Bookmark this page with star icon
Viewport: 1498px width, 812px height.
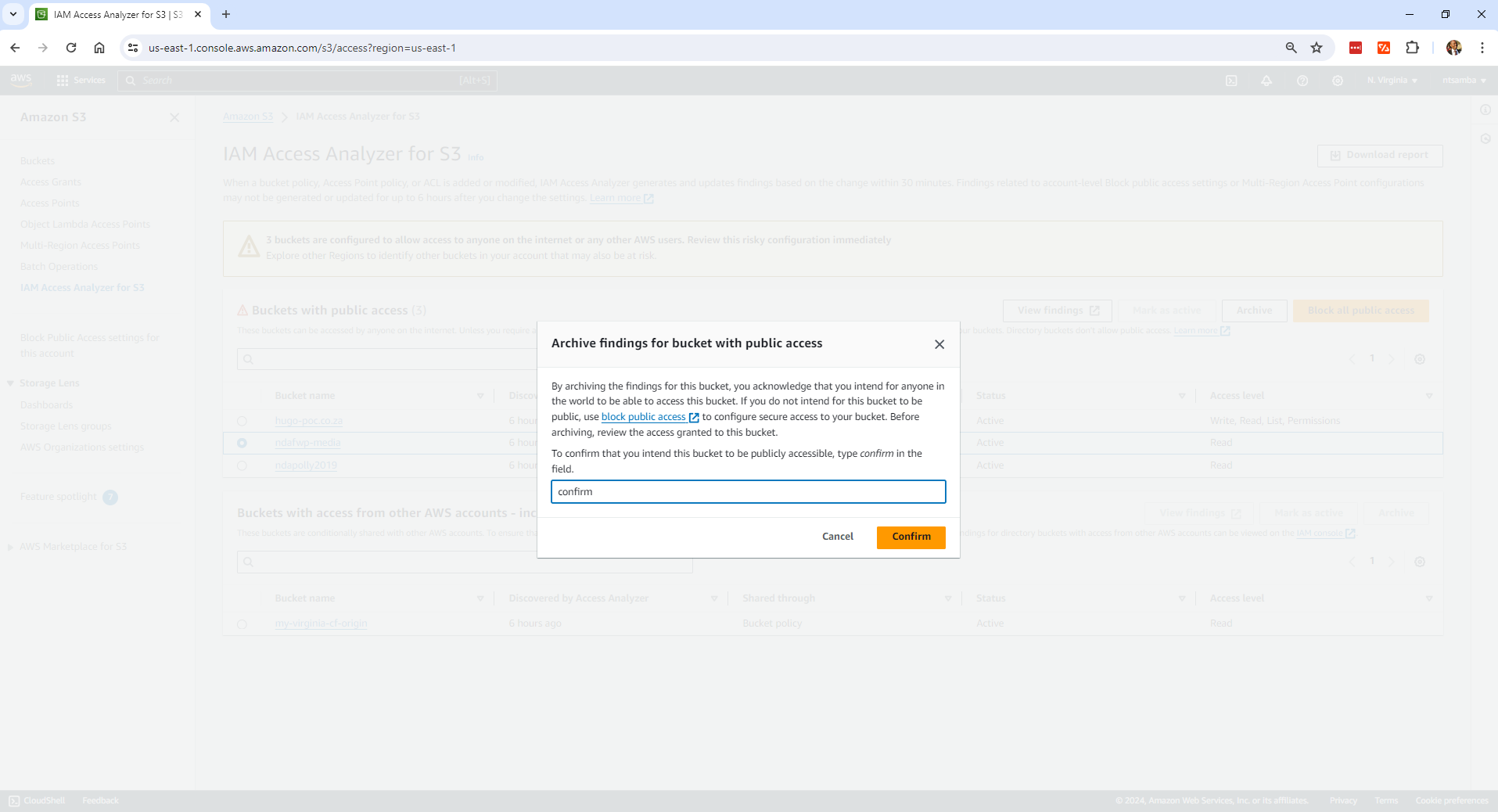pos(1317,48)
